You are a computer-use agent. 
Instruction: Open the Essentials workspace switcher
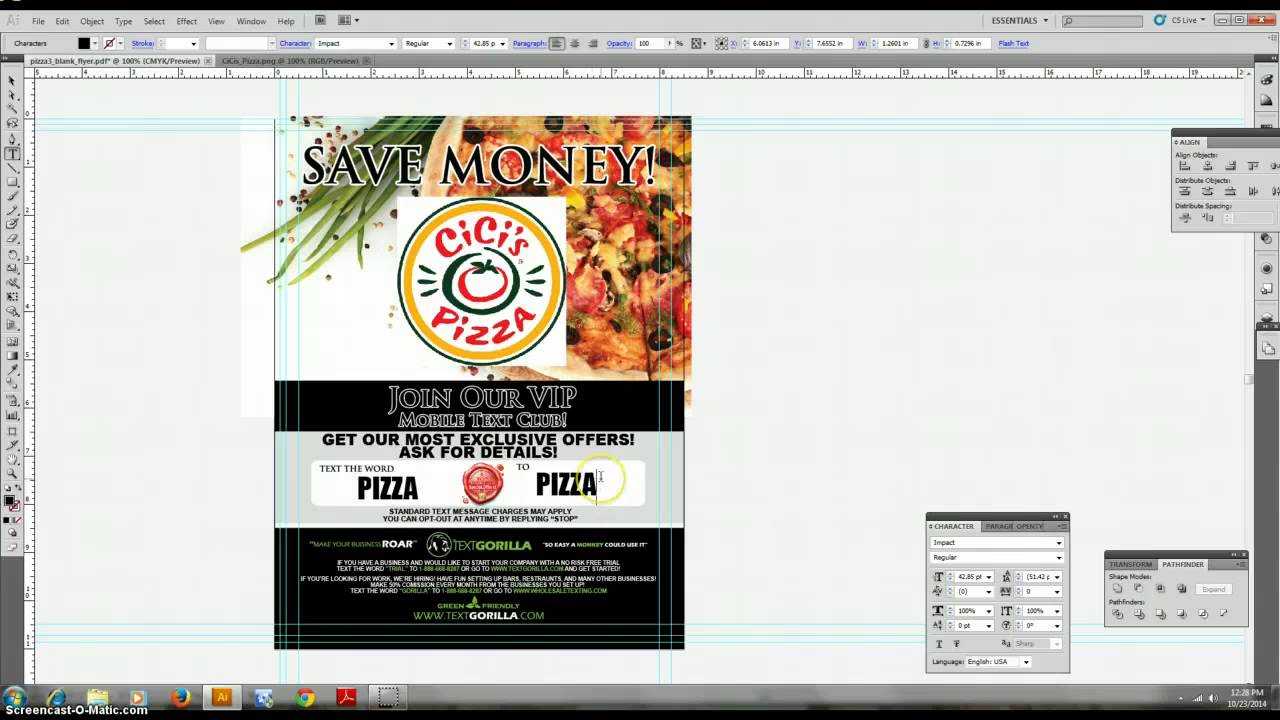pyautogui.click(x=1020, y=20)
